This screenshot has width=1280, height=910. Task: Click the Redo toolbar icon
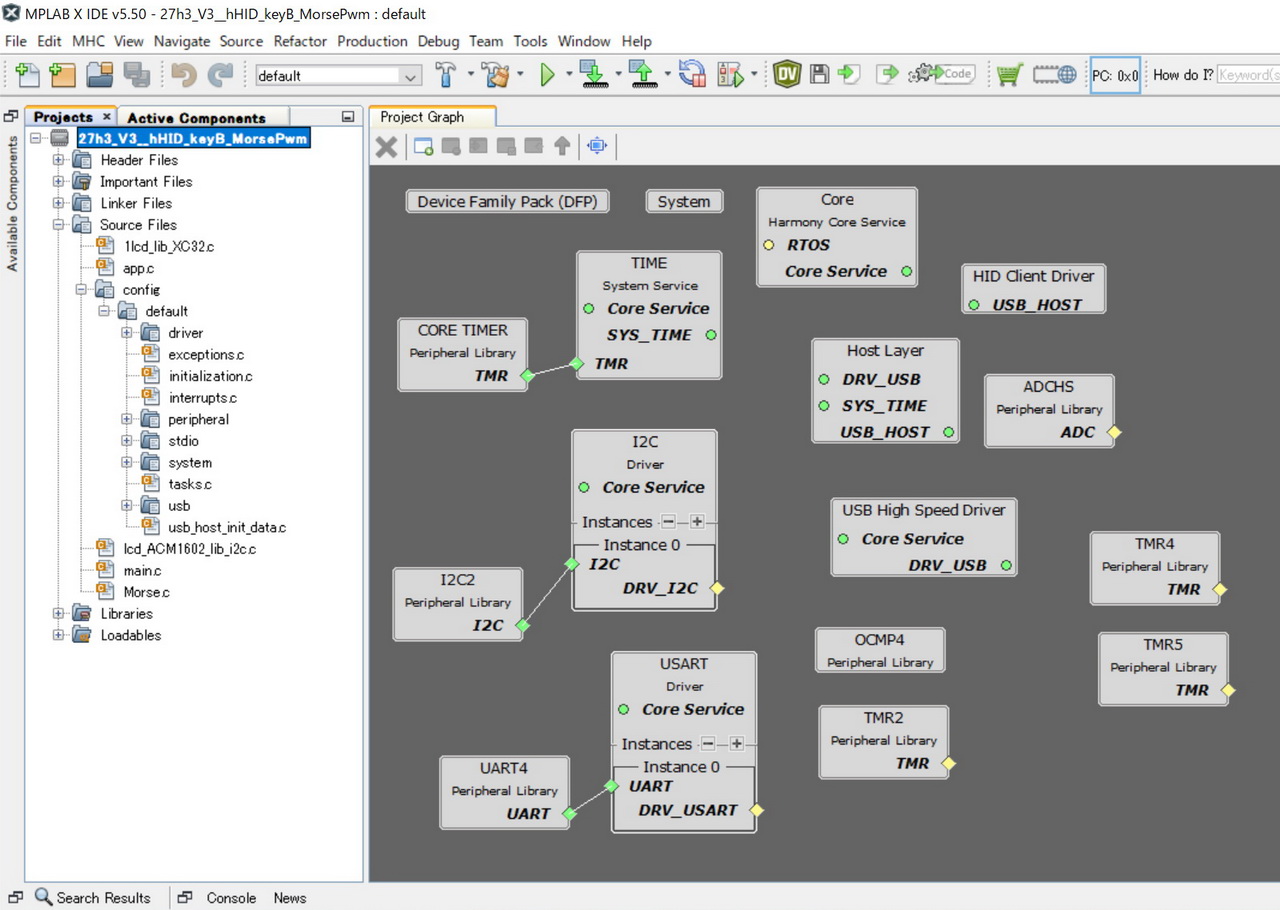tap(220, 74)
